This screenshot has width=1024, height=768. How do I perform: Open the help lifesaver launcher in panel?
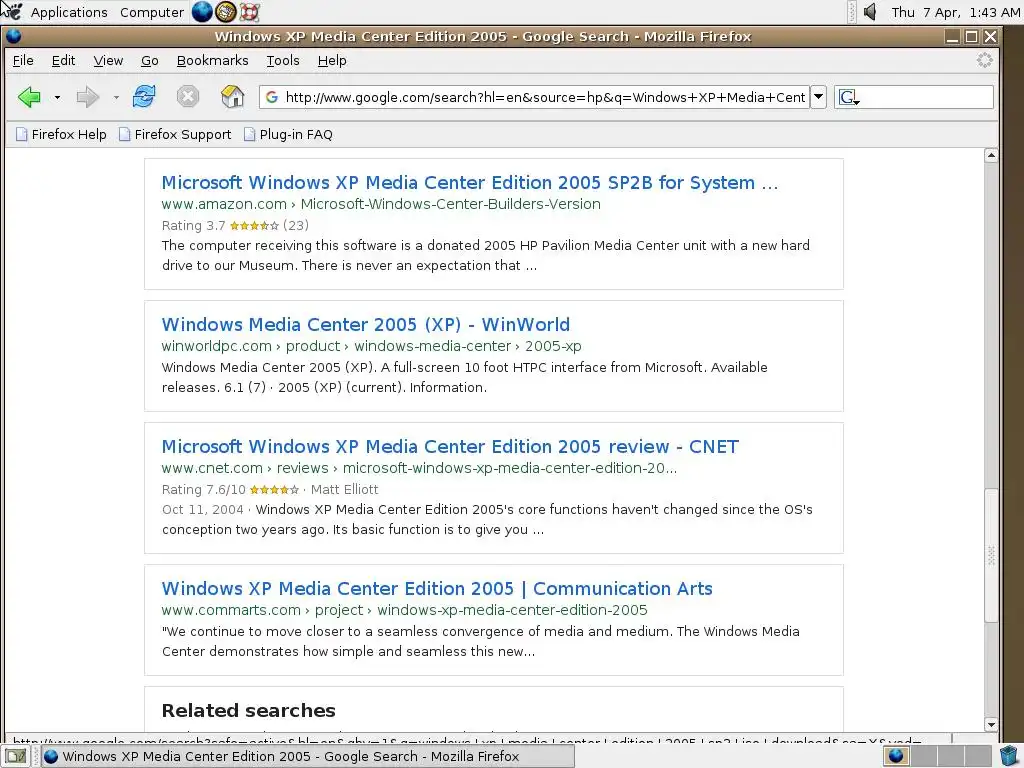pos(249,12)
